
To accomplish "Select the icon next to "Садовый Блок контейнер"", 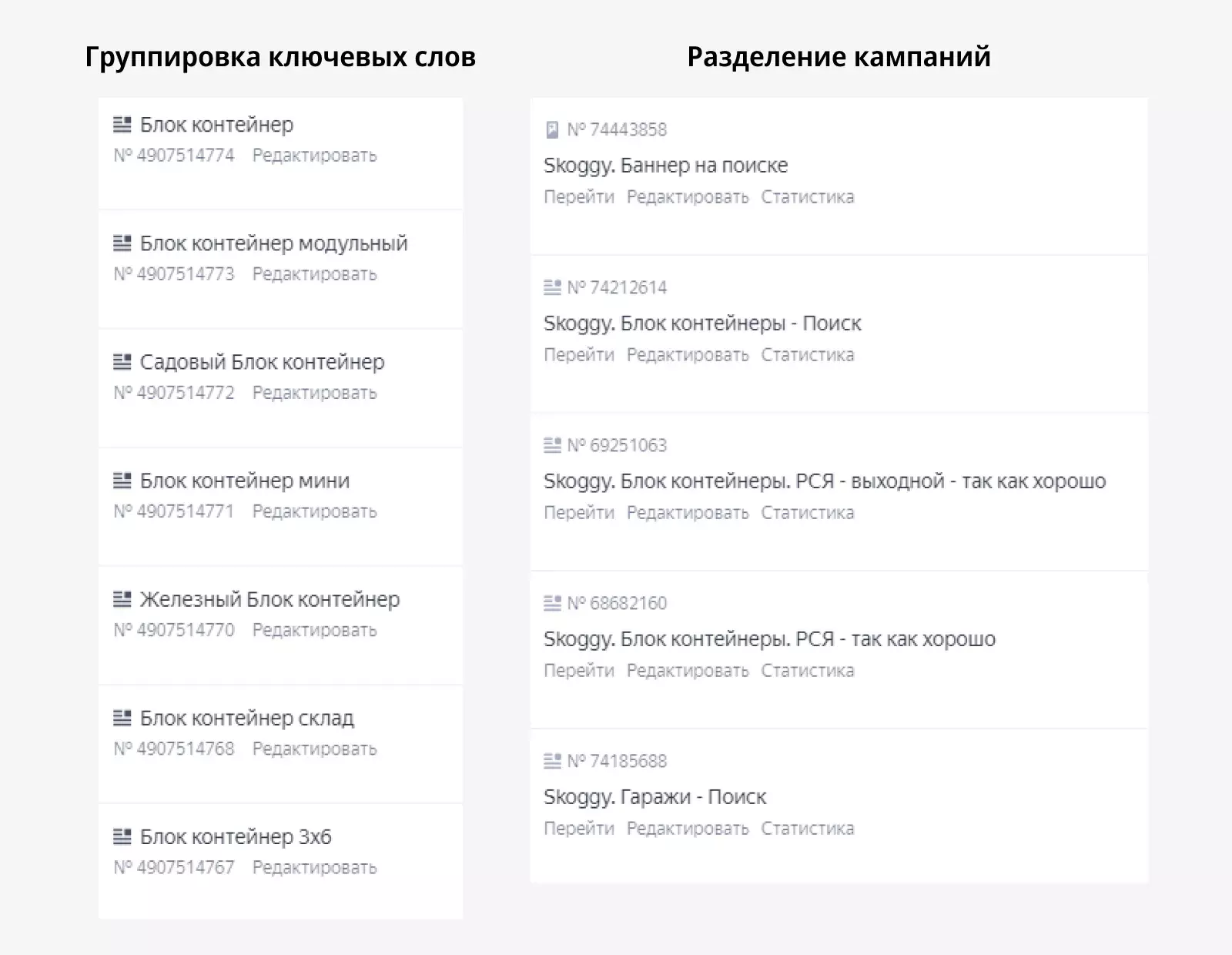I will 124,361.
